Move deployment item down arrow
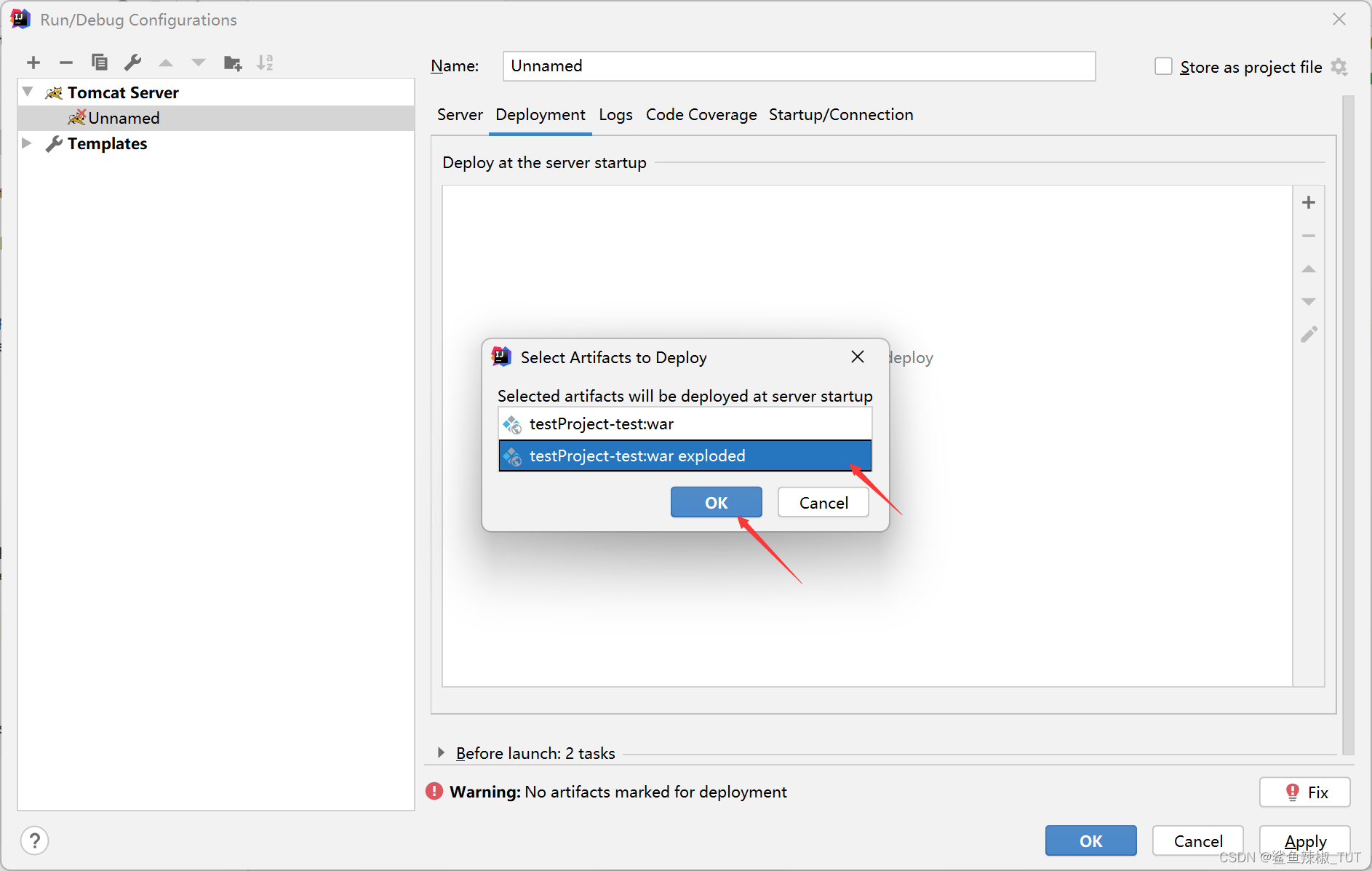This screenshot has height=871, width=1372. tap(1309, 301)
